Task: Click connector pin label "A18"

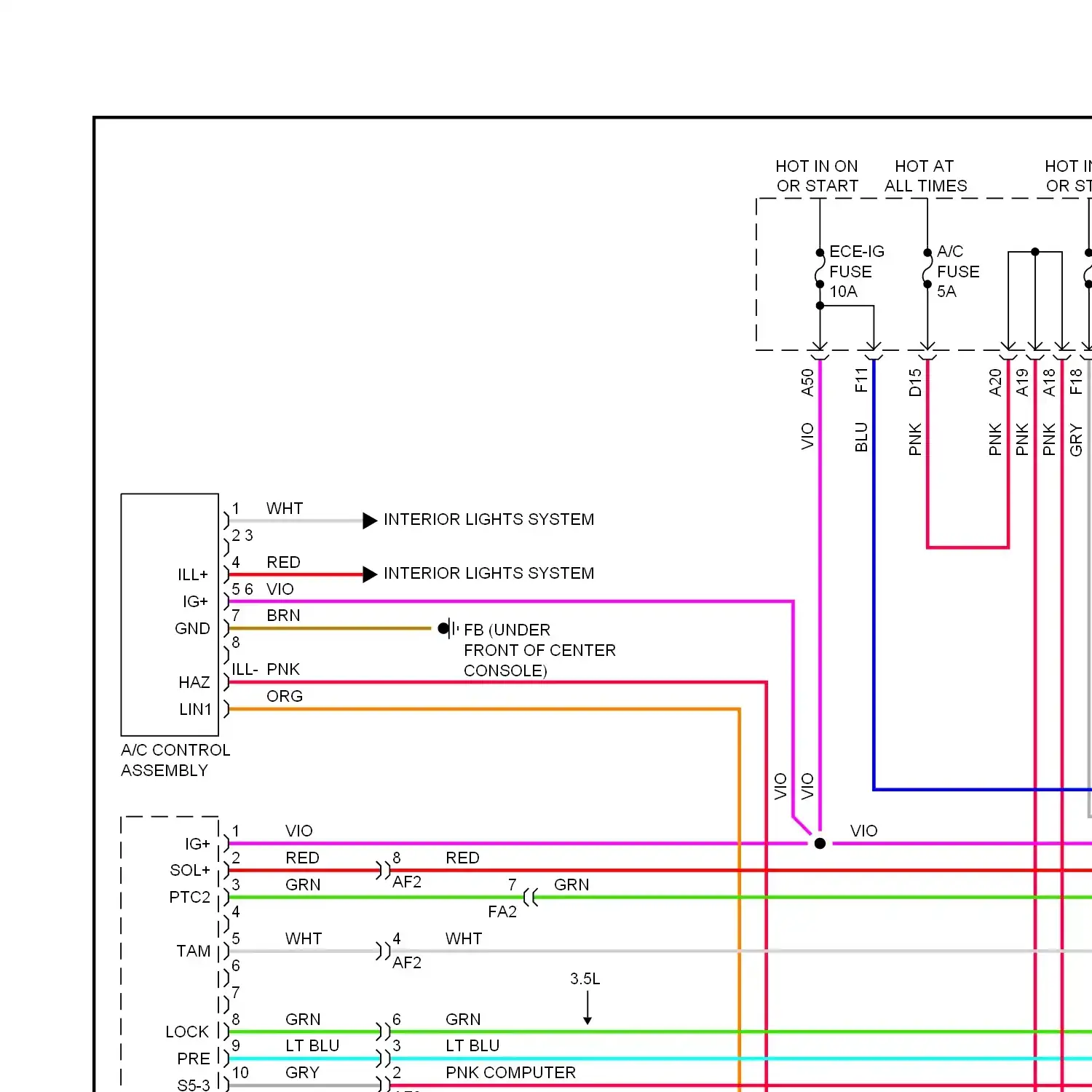Action: click(x=1049, y=382)
